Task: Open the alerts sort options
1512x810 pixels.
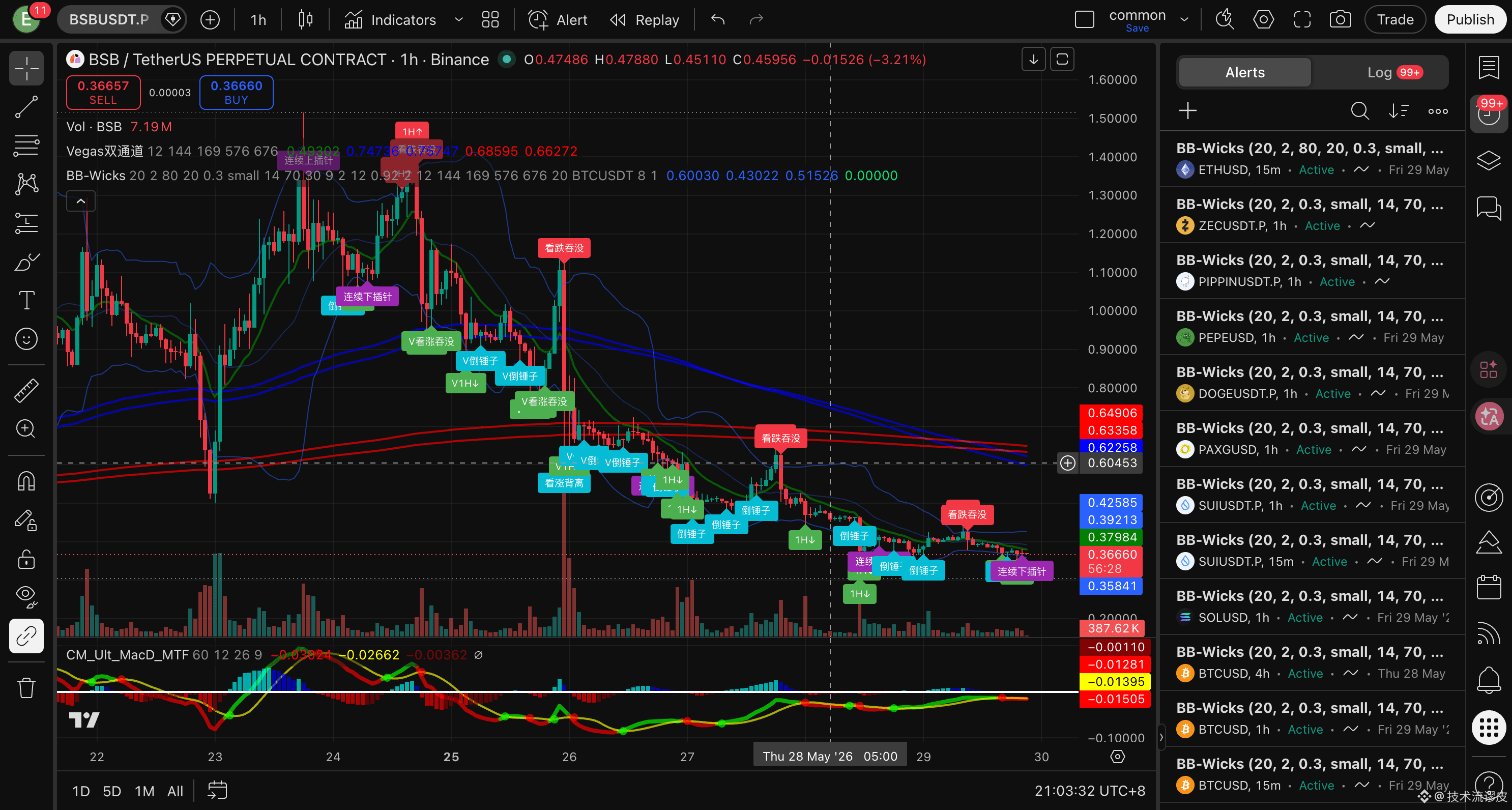Action: point(1399,110)
